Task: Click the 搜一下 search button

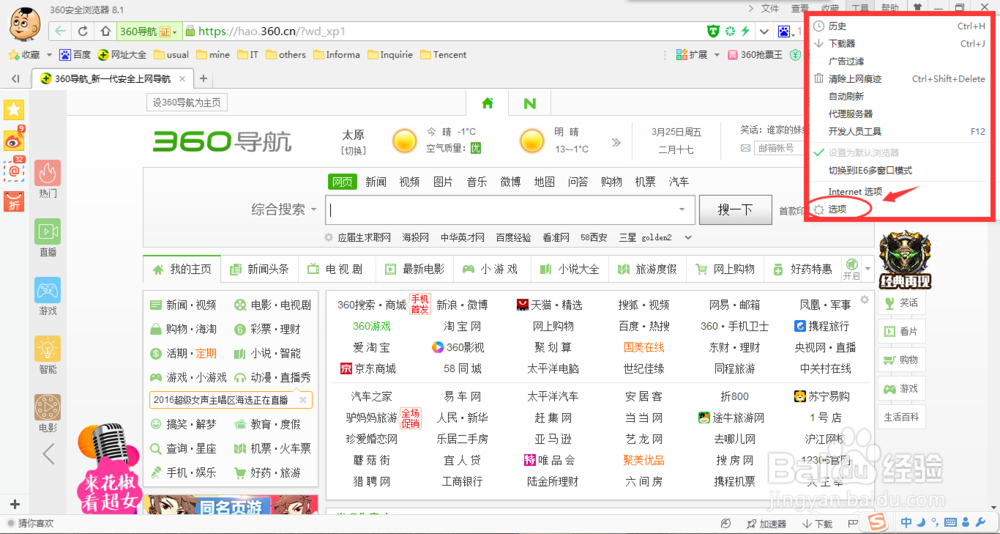Action: [735, 210]
